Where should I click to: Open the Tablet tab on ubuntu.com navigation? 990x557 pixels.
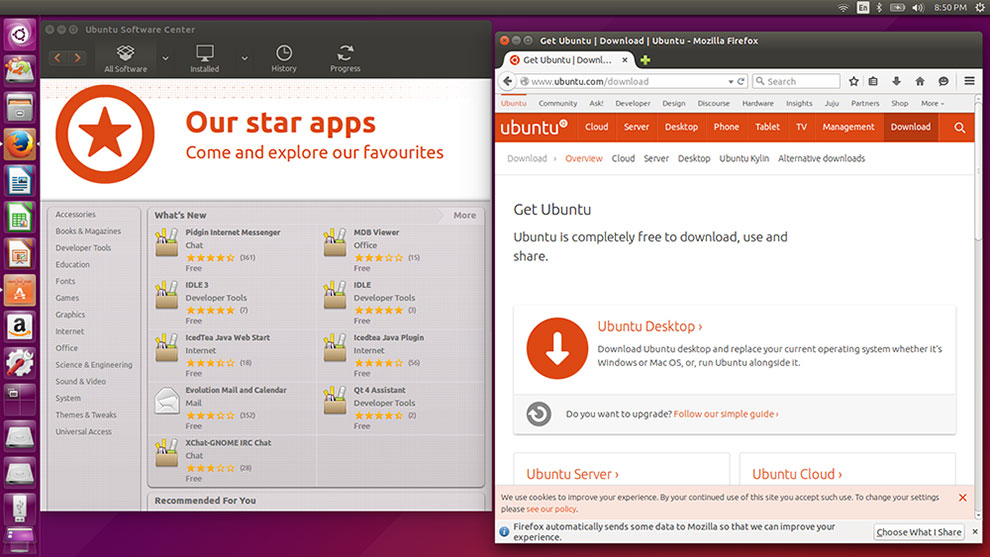[x=767, y=127]
